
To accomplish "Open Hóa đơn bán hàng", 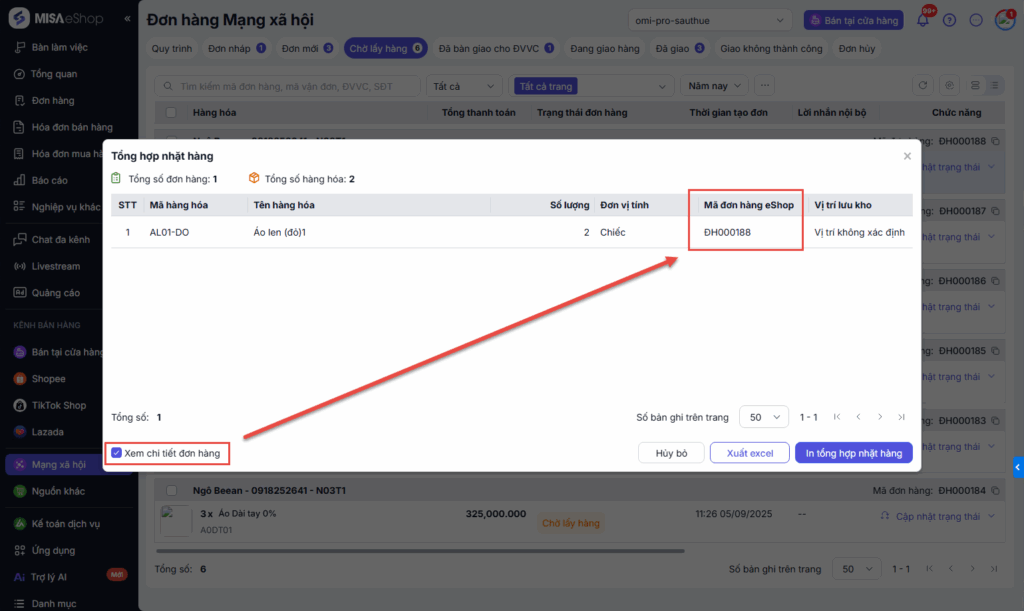I will (x=71, y=127).
